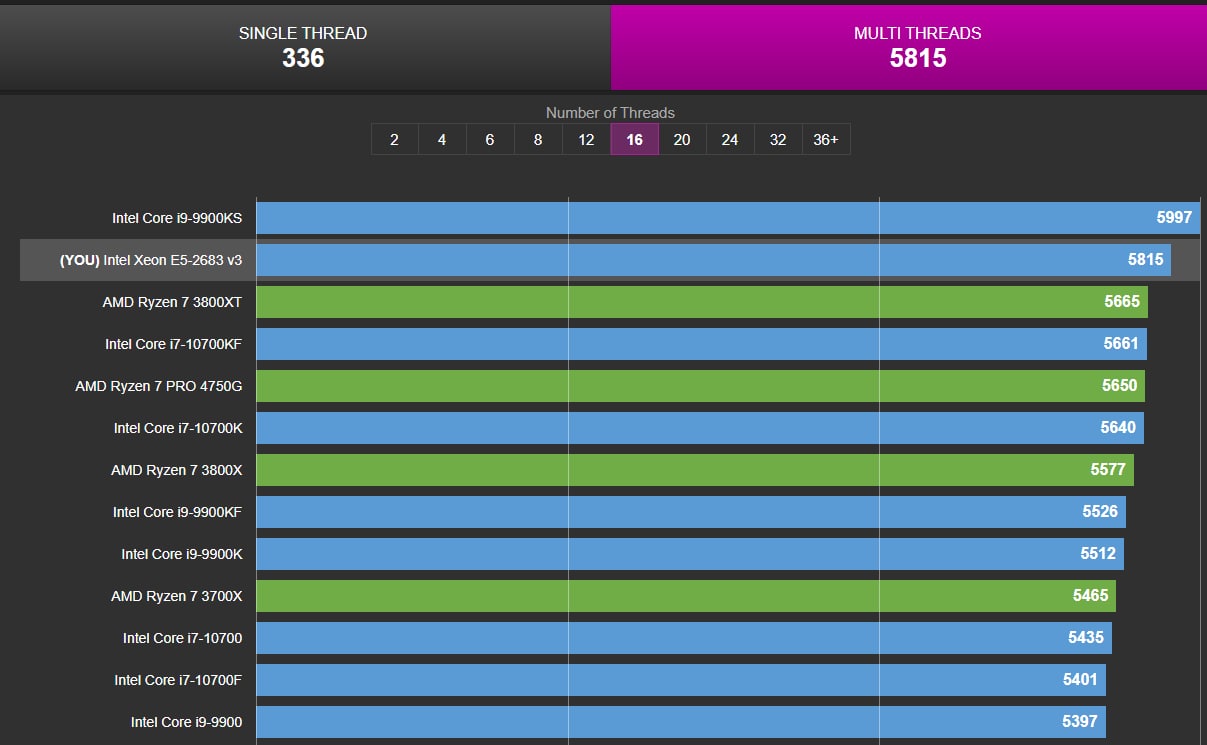Click the 5397 score value
Screen dimensions: 1207x745
(1080, 721)
